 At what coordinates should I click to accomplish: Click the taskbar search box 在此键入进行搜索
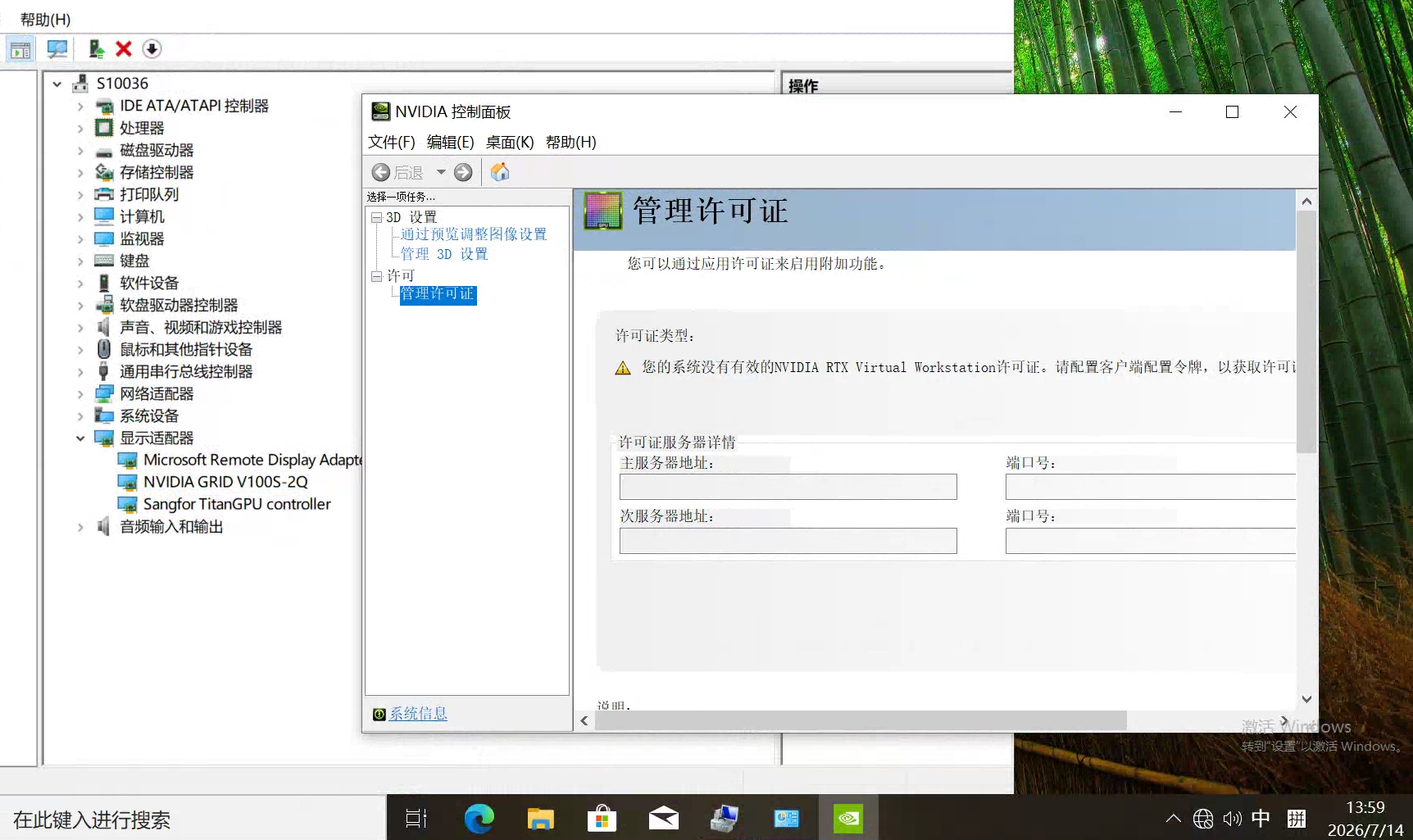(193, 819)
